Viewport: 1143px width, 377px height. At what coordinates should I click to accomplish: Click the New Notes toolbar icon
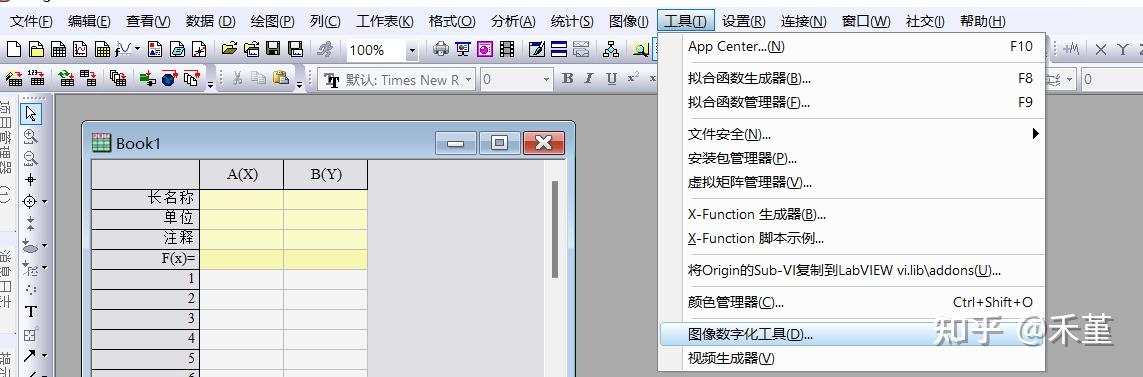point(177,50)
